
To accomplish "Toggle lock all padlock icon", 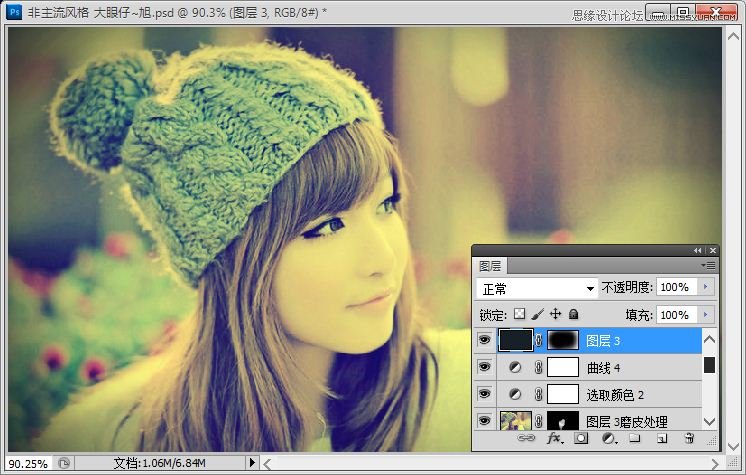I will (x=574, y=314).
